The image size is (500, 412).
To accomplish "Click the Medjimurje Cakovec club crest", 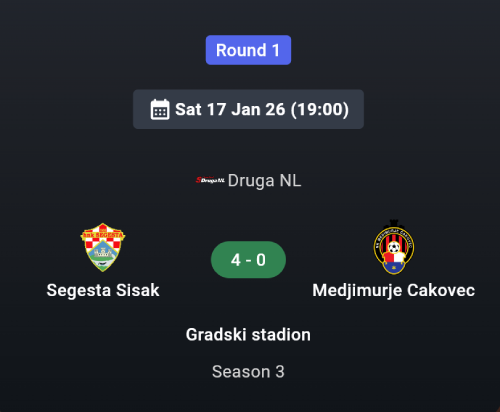I will (x=394, y=247).
